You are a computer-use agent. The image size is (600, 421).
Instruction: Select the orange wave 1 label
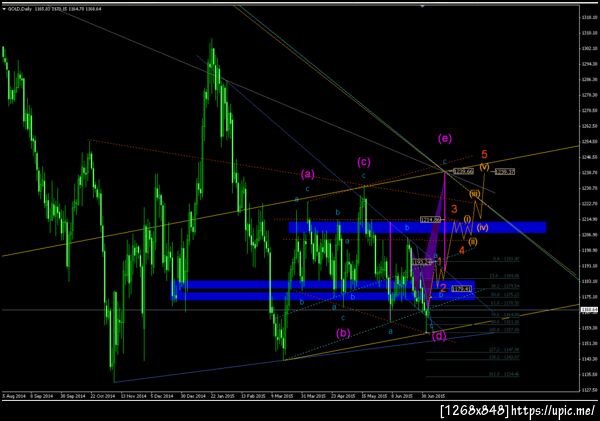click(x=440, y=261)
